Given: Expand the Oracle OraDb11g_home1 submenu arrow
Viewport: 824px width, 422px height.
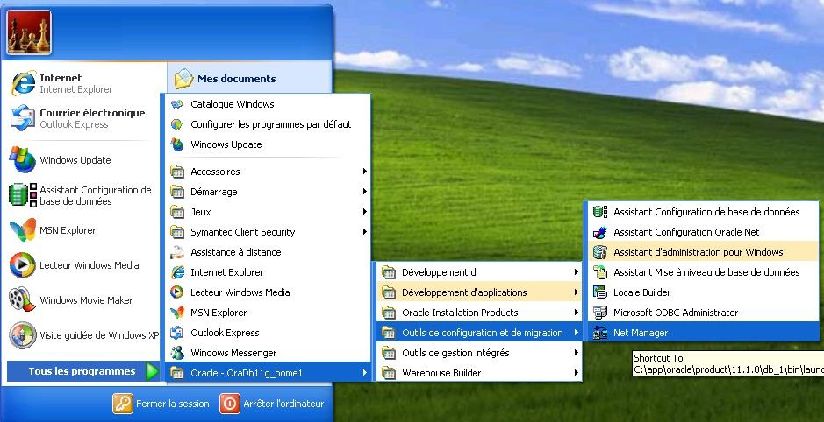Looking at the screenshot, I should pyautogui.click(x=364, y=373).
